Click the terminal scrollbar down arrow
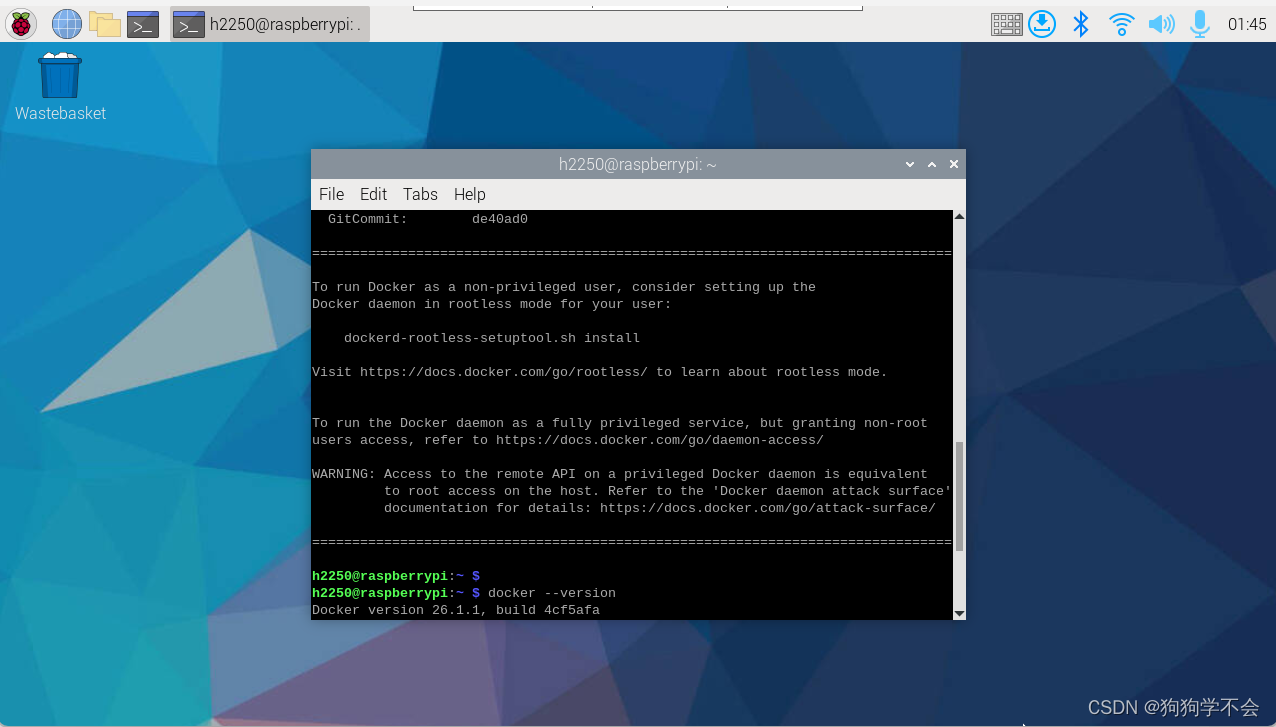 (959, 613)
